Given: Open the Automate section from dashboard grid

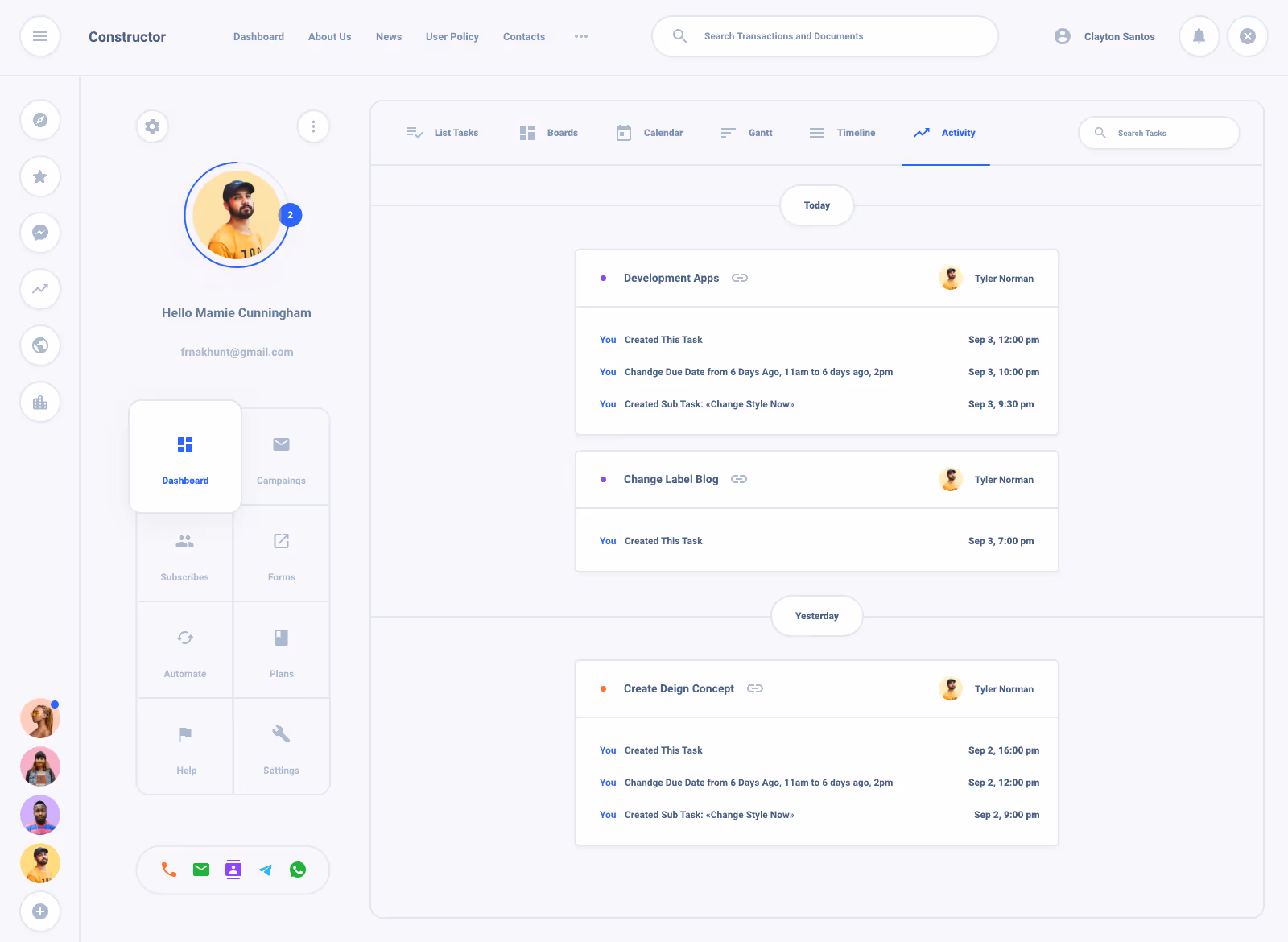Looking at the screenshot, I should [x=184, y=650].
